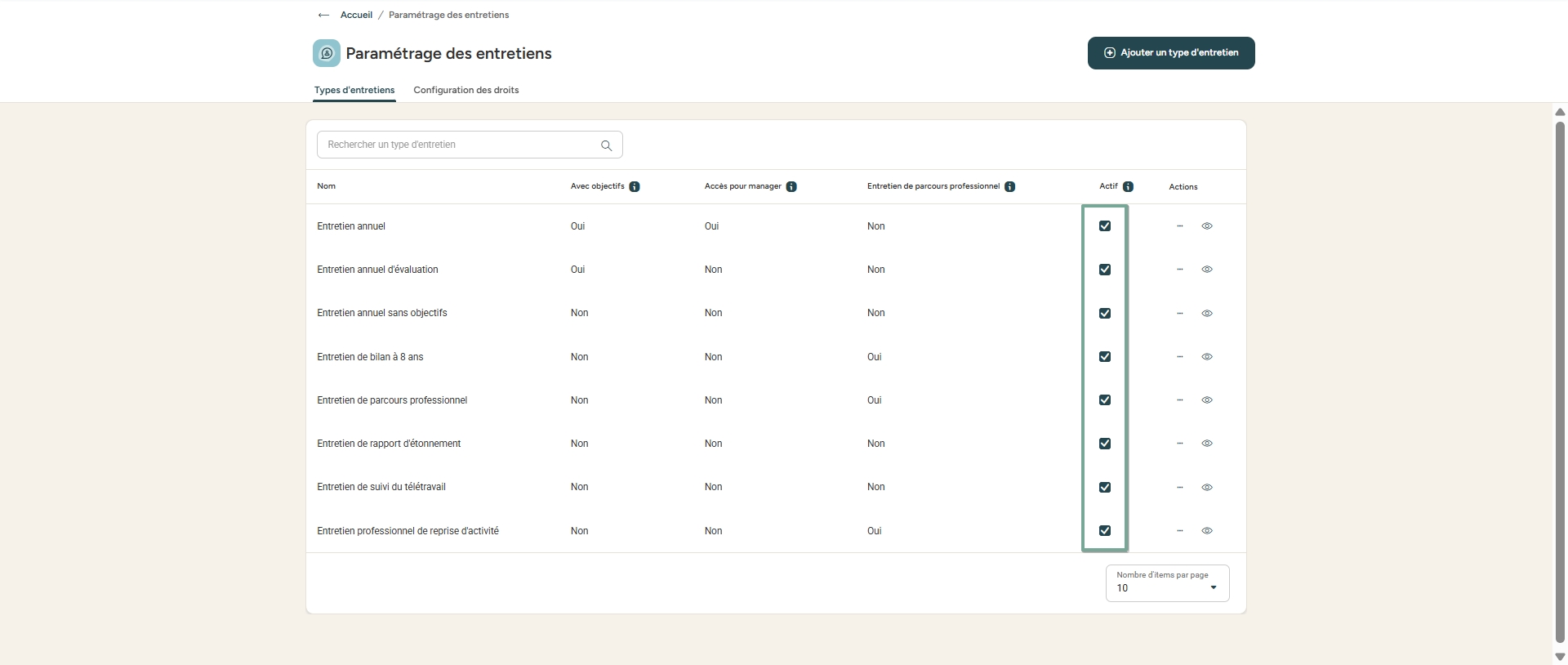Click the info icon beside Actif header
The image size is (1568, 665).
coord(1128,187)
